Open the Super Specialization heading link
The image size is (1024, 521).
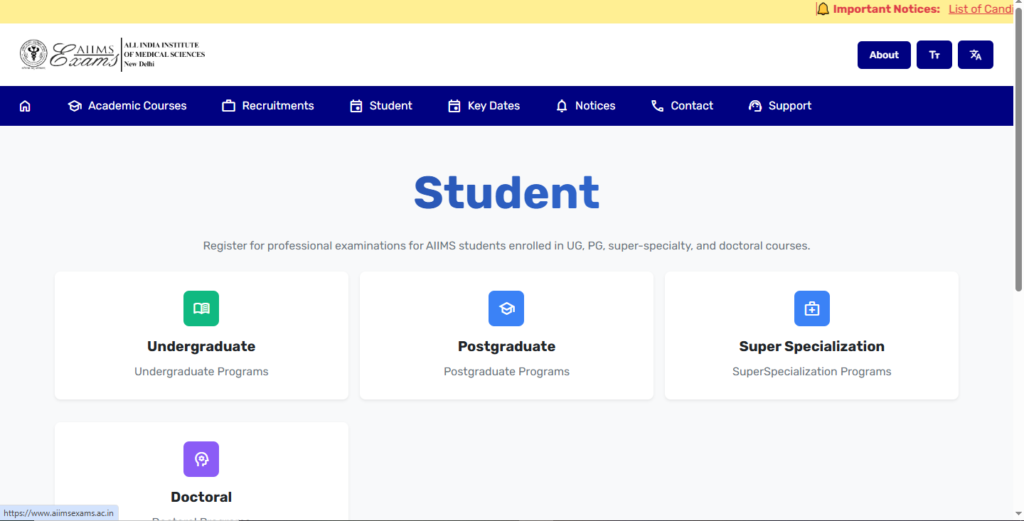(x=812, y=347)
